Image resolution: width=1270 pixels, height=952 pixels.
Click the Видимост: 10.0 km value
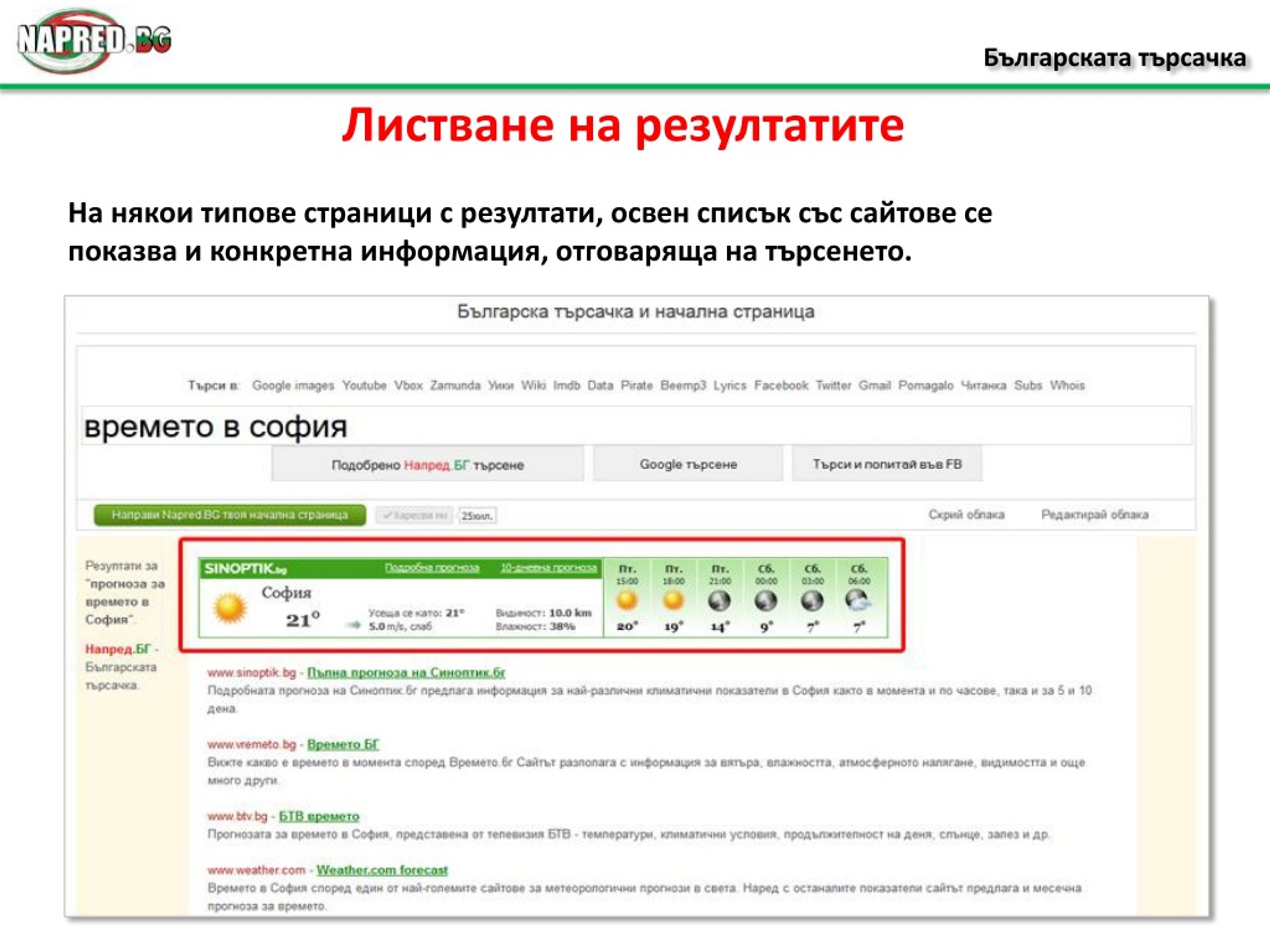543,612
